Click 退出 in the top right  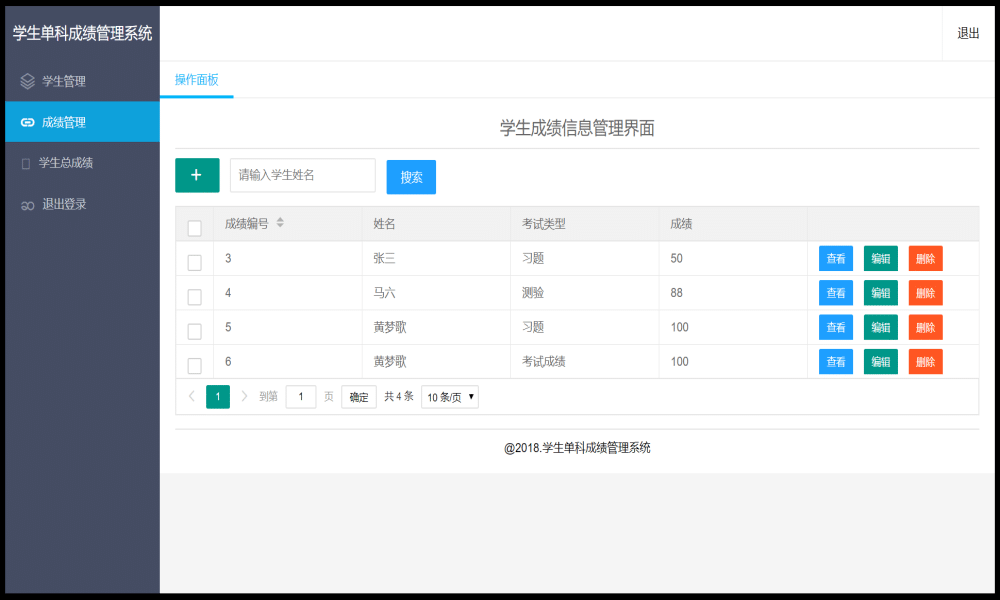tap(968, 33)
